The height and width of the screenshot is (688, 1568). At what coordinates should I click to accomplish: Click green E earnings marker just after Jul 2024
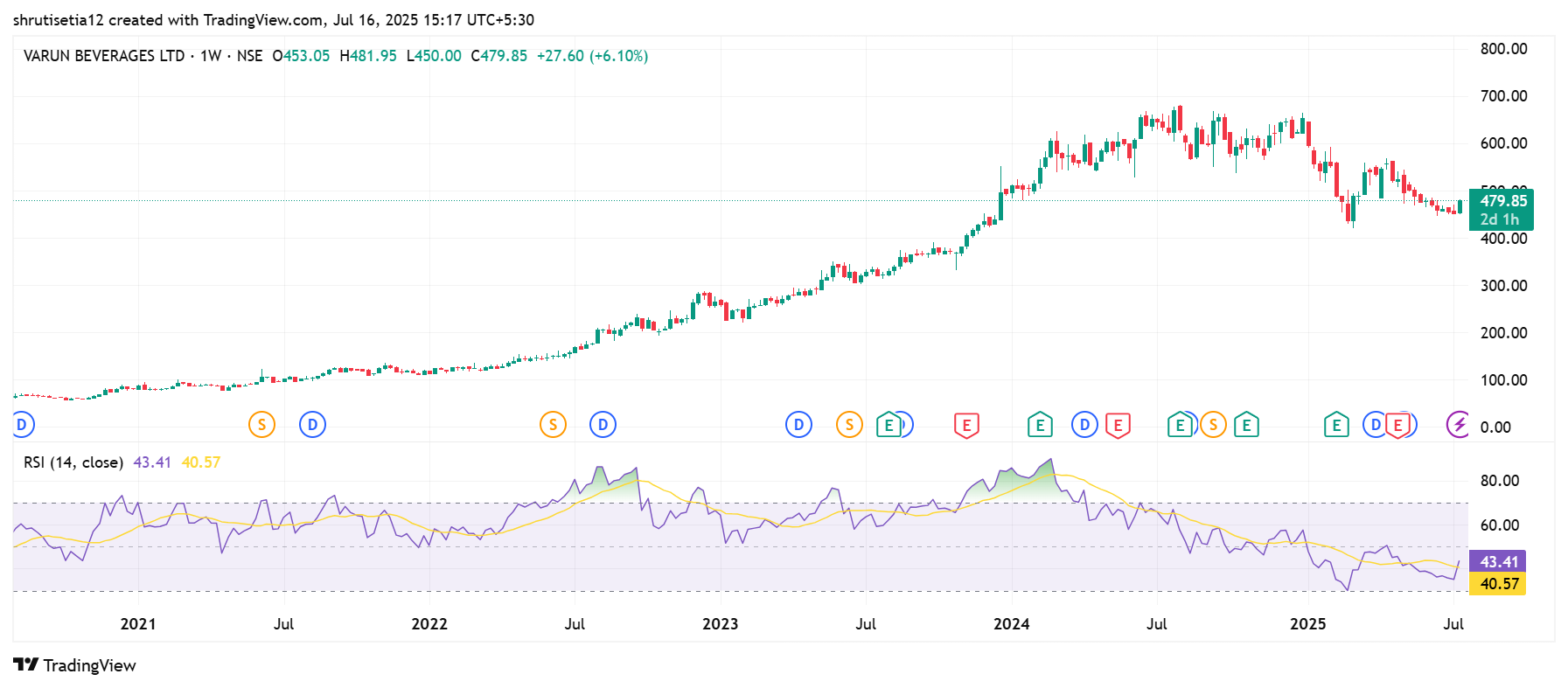(x=1179, y=425)
